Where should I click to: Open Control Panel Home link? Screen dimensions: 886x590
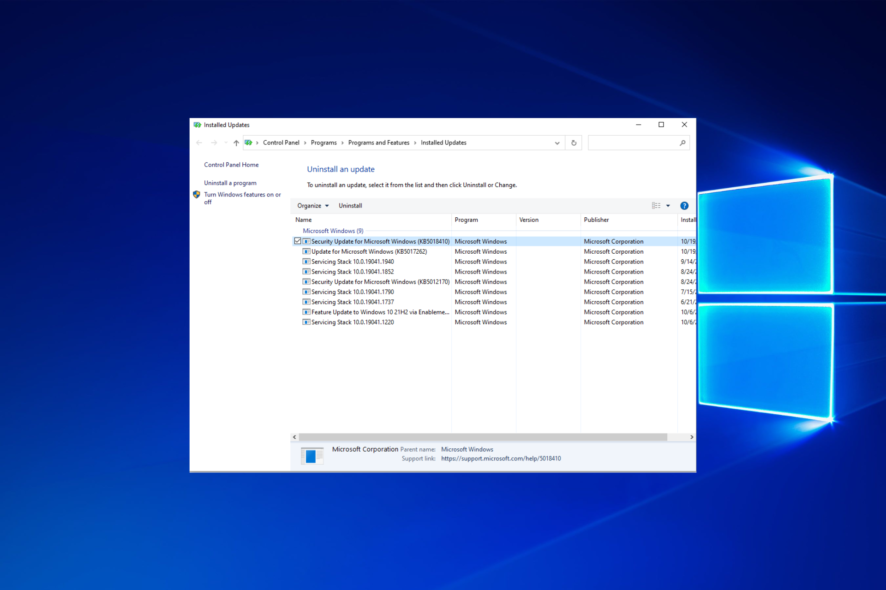click(x=231, y=165)
